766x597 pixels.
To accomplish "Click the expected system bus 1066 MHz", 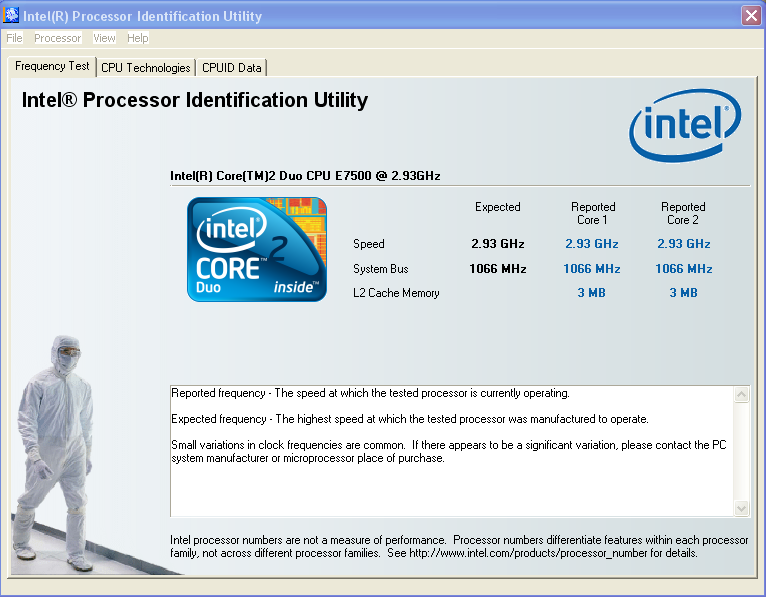I will pos(498,269).
